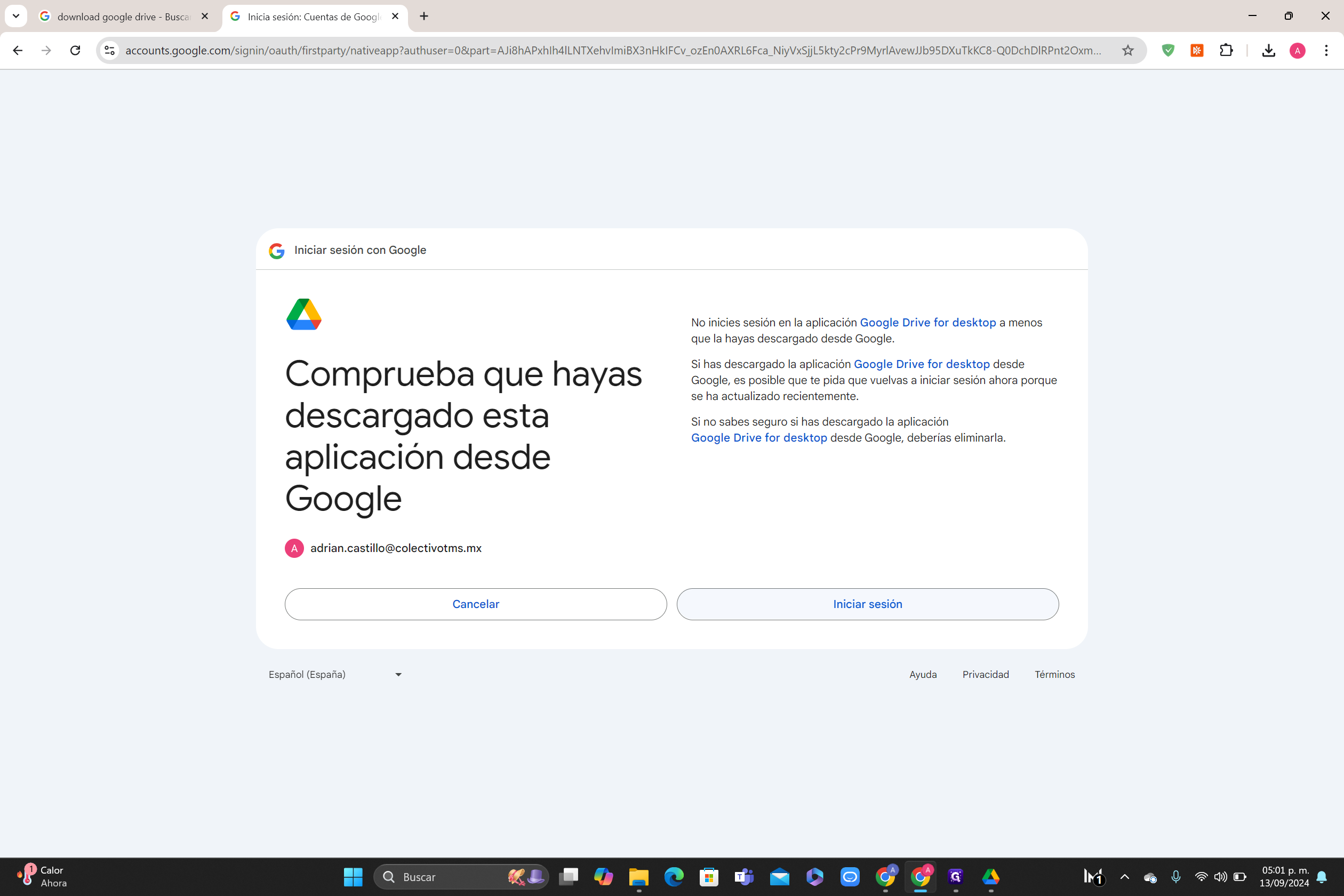Click the Google Drive logo in dialog
1344x896 pixels.
pyautogui.click(x=304, y=314)
